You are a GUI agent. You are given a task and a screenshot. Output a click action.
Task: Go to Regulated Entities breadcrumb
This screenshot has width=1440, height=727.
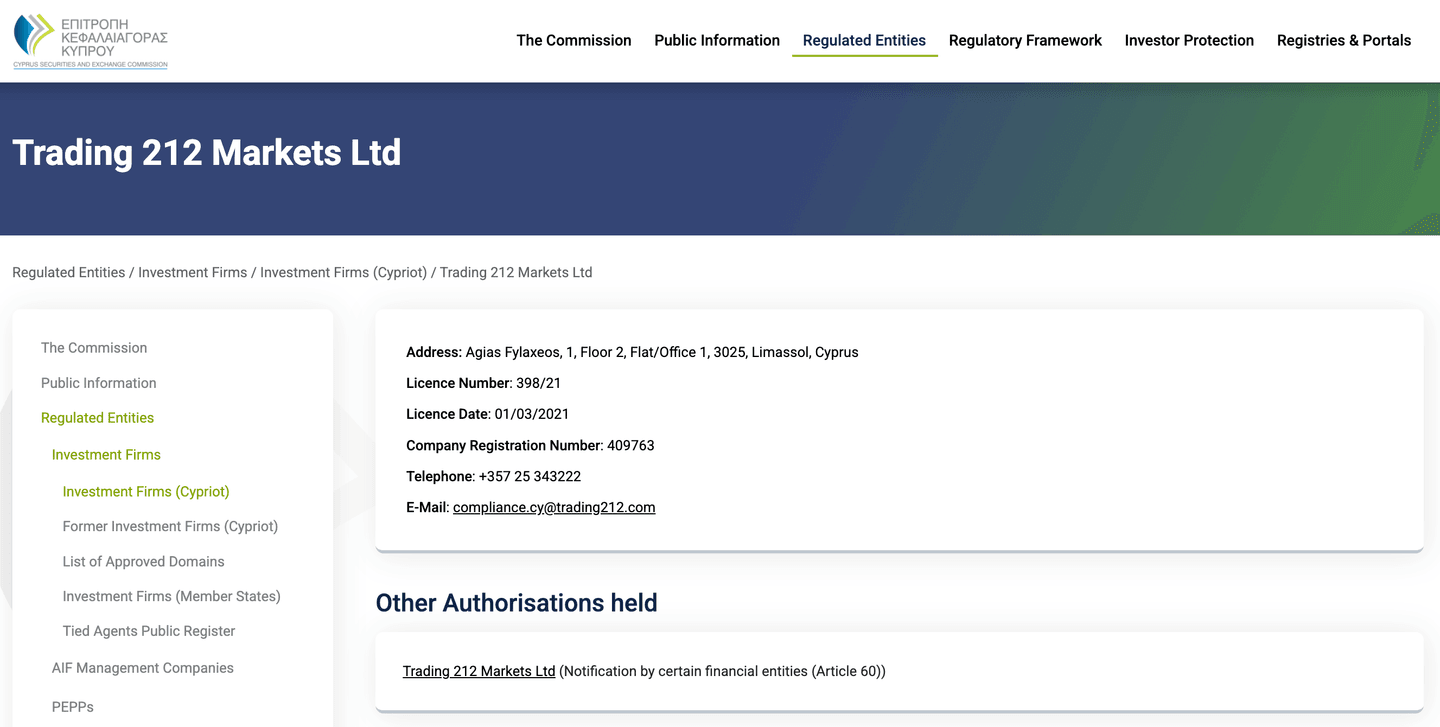(x=69, y=273)
